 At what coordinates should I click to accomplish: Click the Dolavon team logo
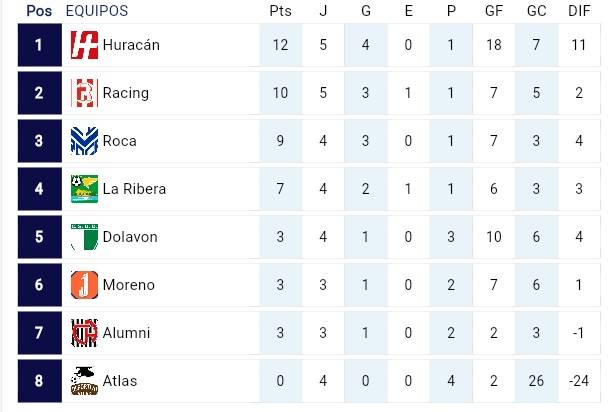point(84,237)
